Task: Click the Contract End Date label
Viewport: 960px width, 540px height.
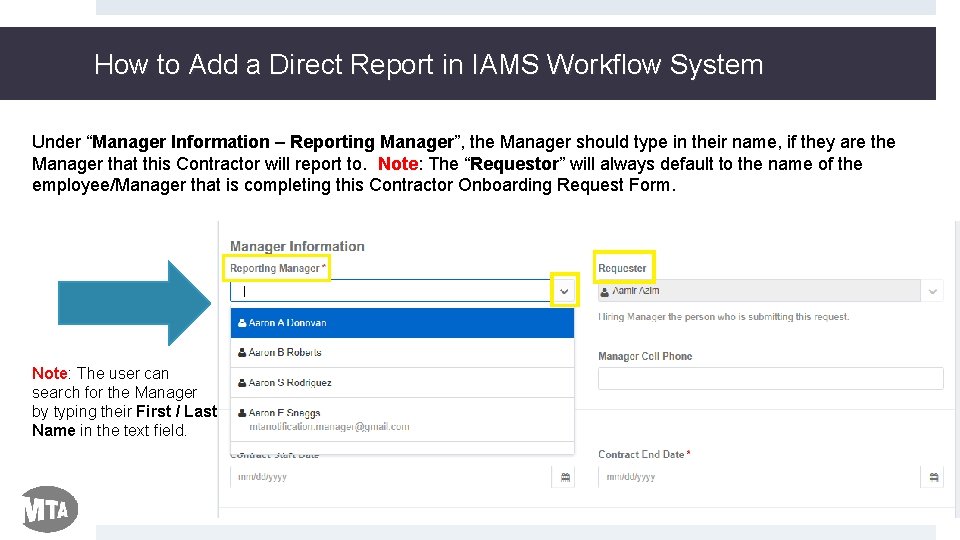Action: pos(644,454)
